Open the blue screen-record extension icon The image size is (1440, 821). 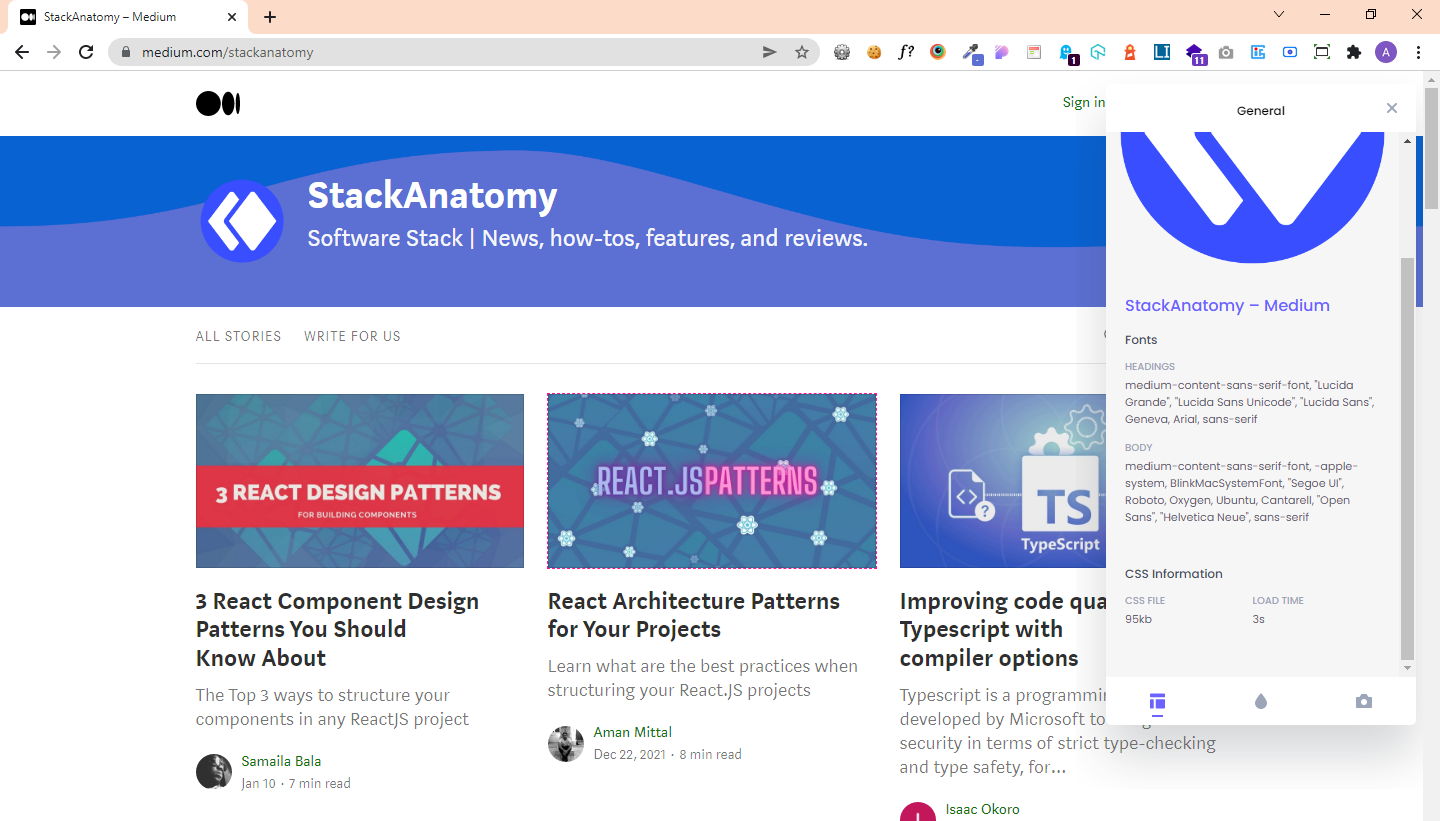[x=1290, y=52]
